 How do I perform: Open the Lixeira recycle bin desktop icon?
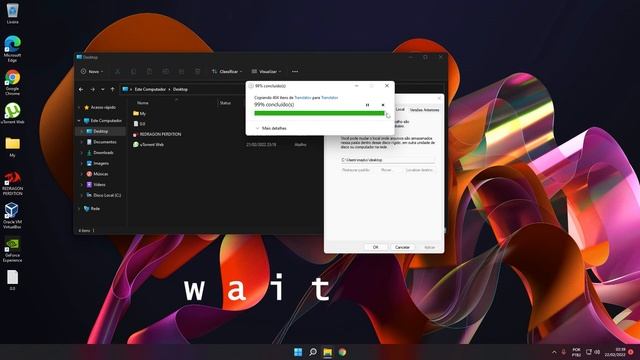pyautogui.click(x=12, y=14)
